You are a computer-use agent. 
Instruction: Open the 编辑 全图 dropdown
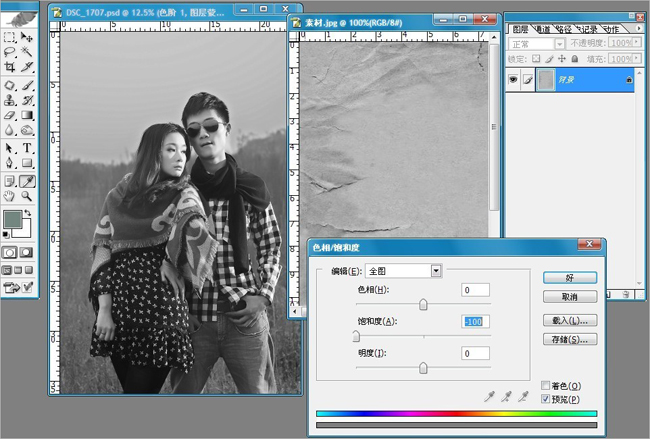pos(436,271)
